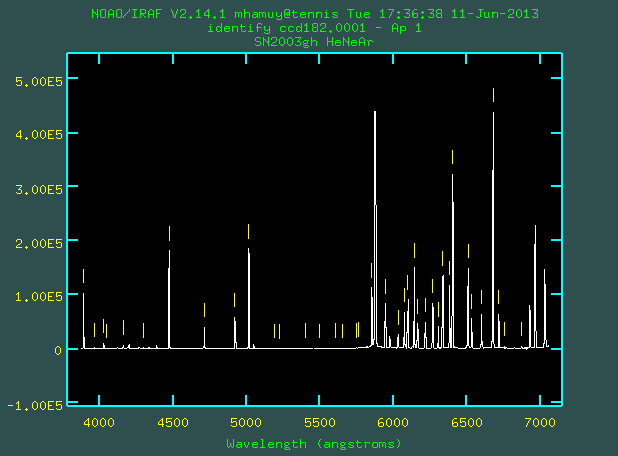618x456 pixels.
Task: Click the 'Wavelength (angstroms)' axis label
Action: (314, 444)
